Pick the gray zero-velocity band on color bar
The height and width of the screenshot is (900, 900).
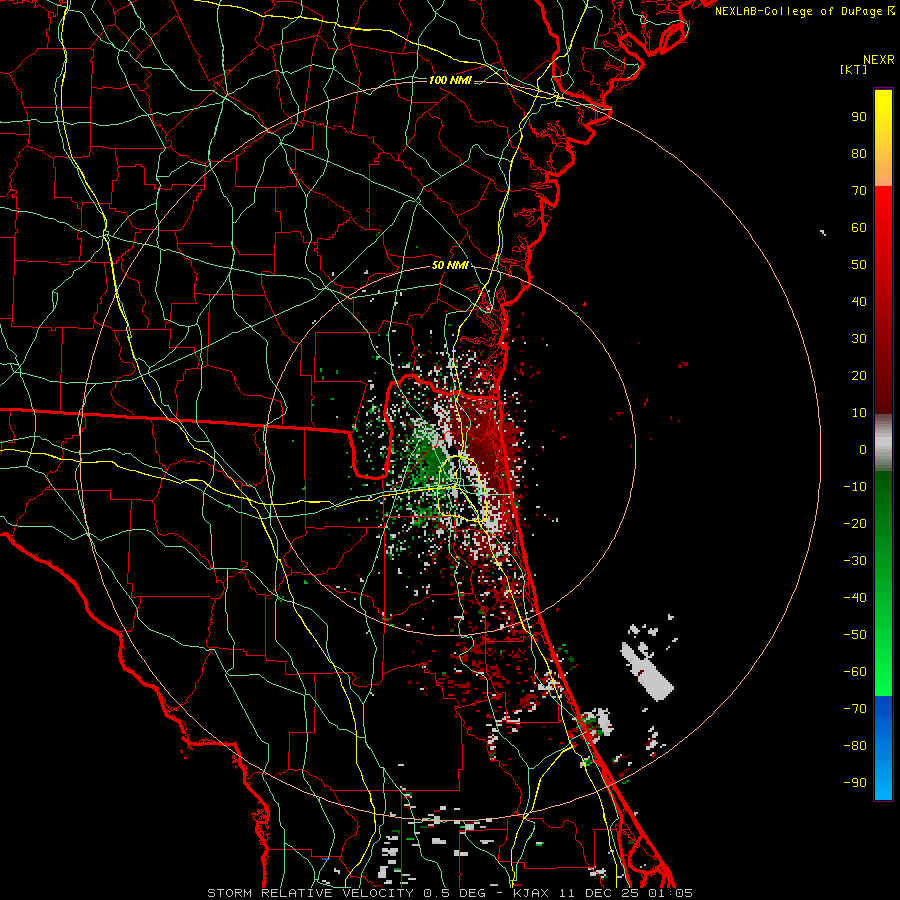[883, 443]
